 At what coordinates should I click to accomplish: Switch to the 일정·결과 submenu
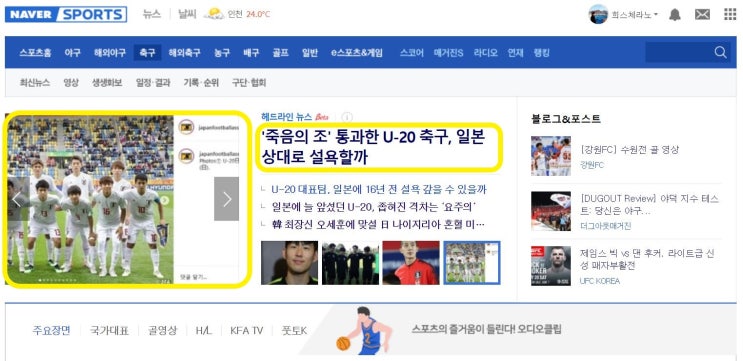point(153,82)
